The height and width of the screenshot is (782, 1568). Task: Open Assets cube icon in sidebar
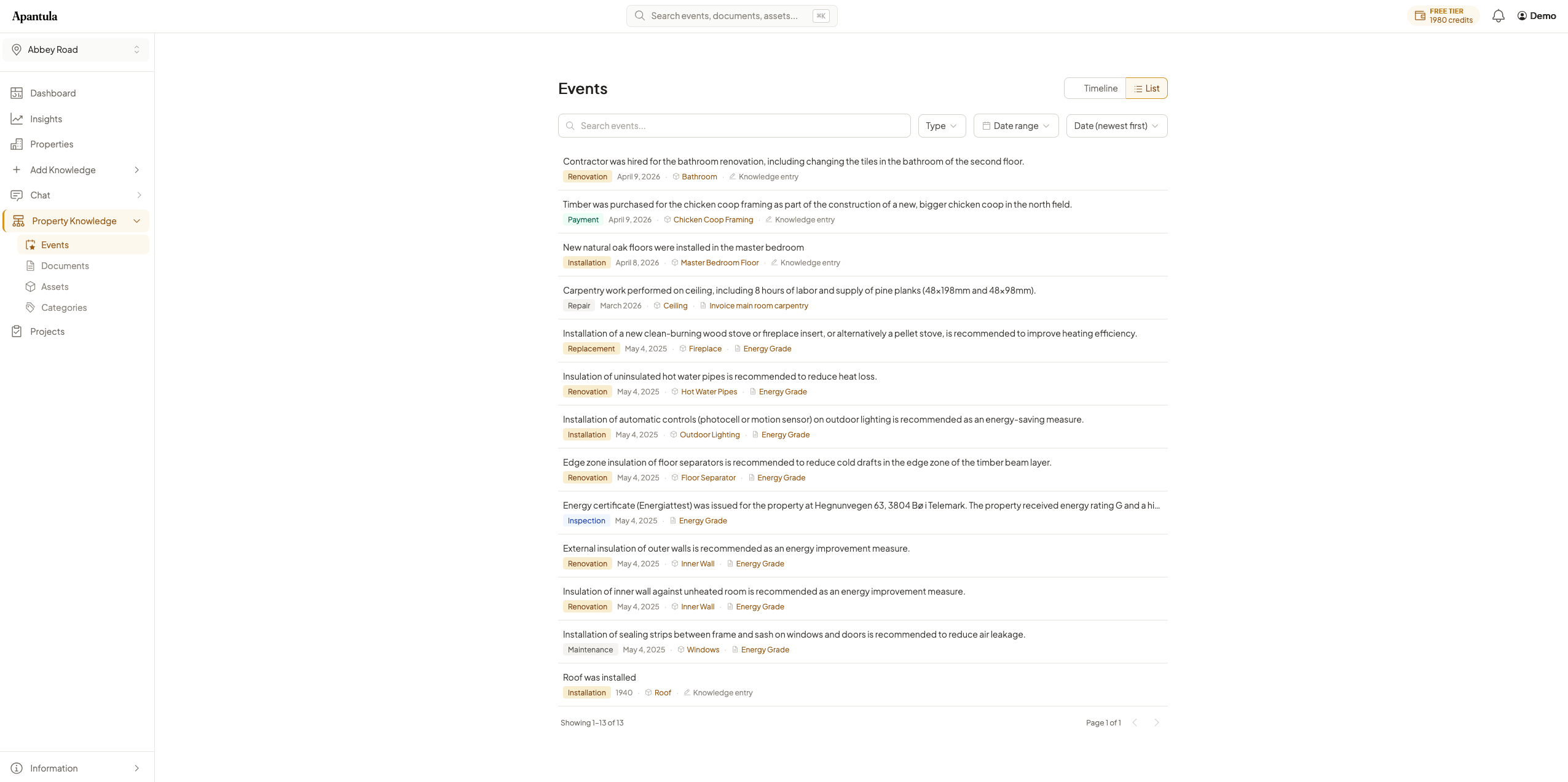(30, 287)
